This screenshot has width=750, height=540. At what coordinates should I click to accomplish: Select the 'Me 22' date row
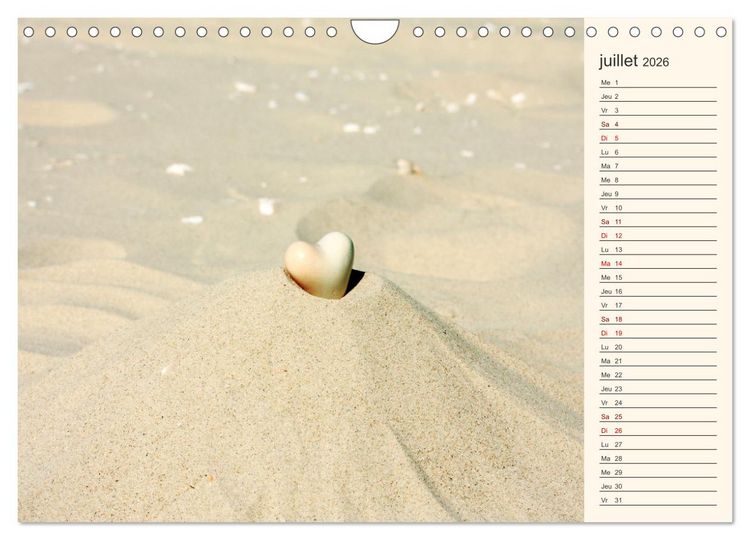658,375
